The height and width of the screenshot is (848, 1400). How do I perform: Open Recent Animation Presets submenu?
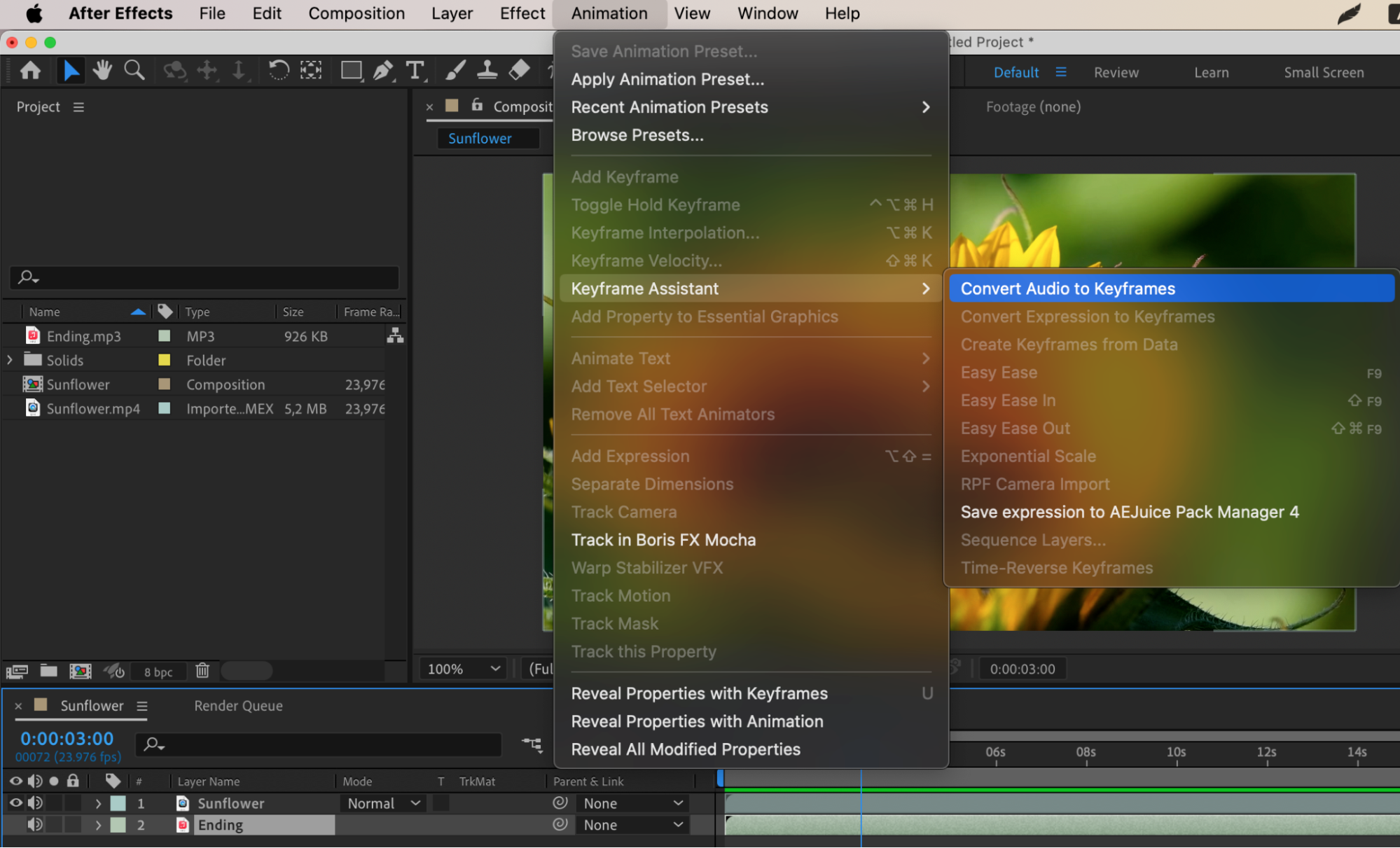751,107
